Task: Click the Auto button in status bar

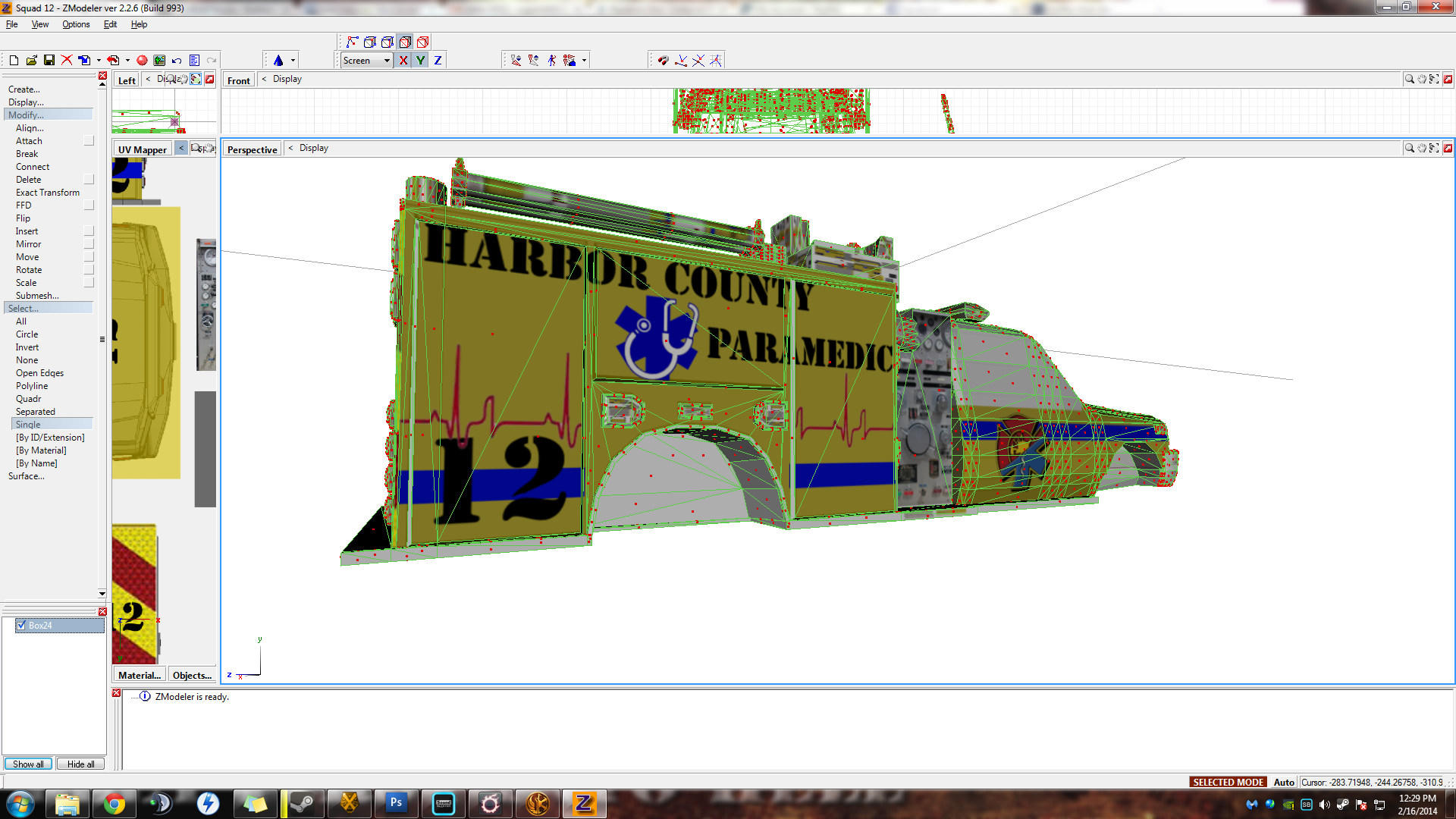Action: (1284, 783)
